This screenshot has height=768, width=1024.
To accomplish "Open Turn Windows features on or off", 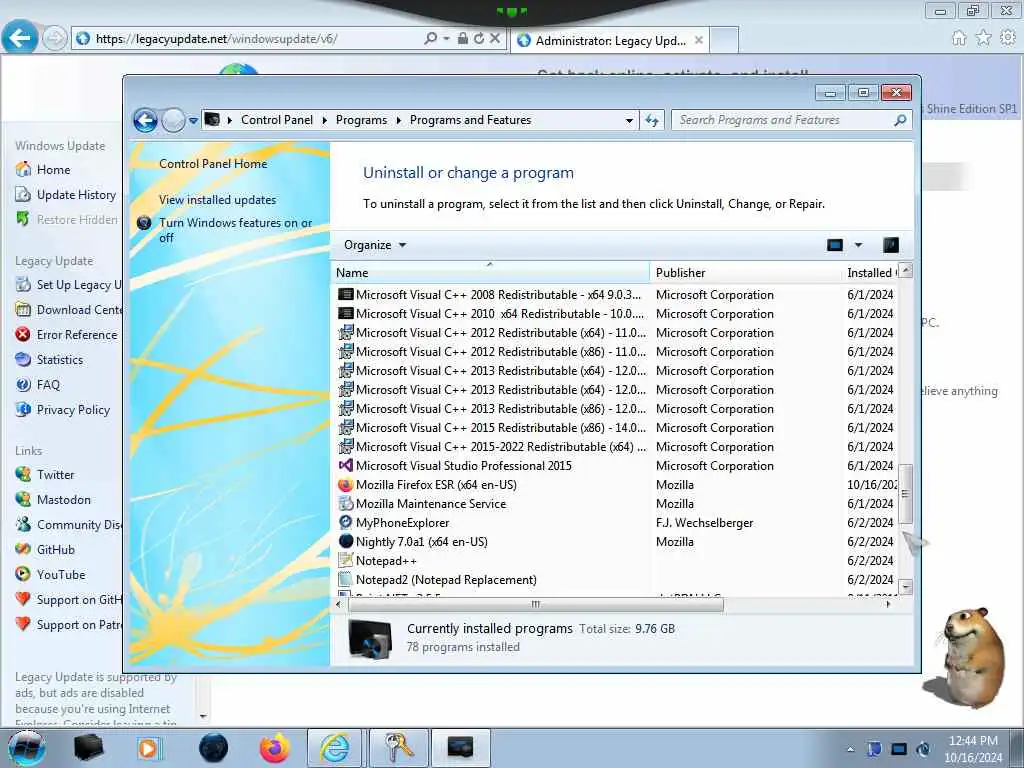I will click(236, 230).
